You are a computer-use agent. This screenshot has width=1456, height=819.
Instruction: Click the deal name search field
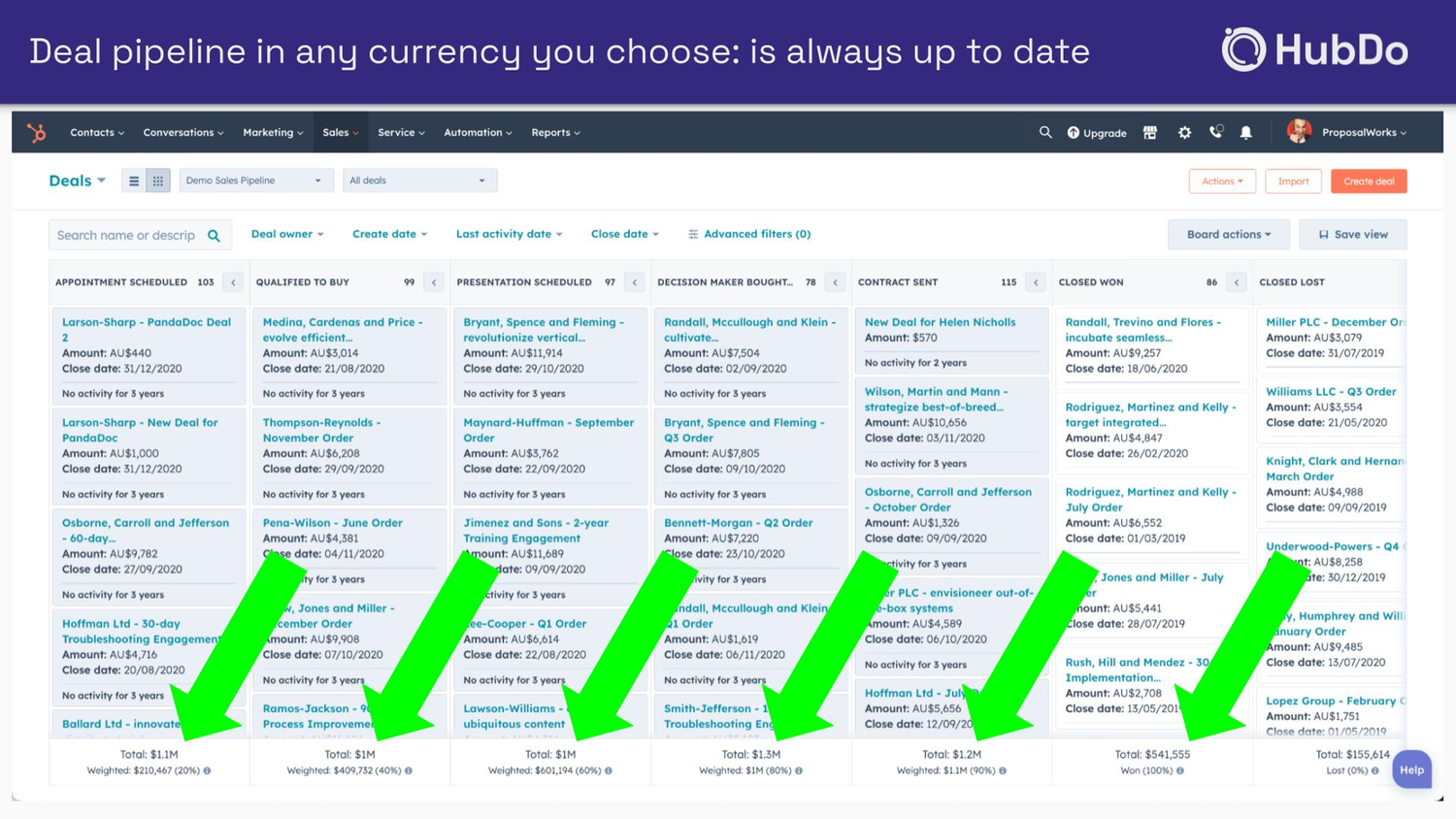coord(131,234)
